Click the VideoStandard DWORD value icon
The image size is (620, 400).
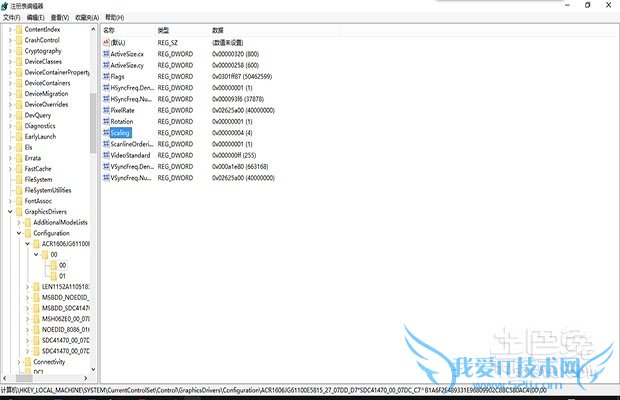pyautogui.click(x=106, y=155)
